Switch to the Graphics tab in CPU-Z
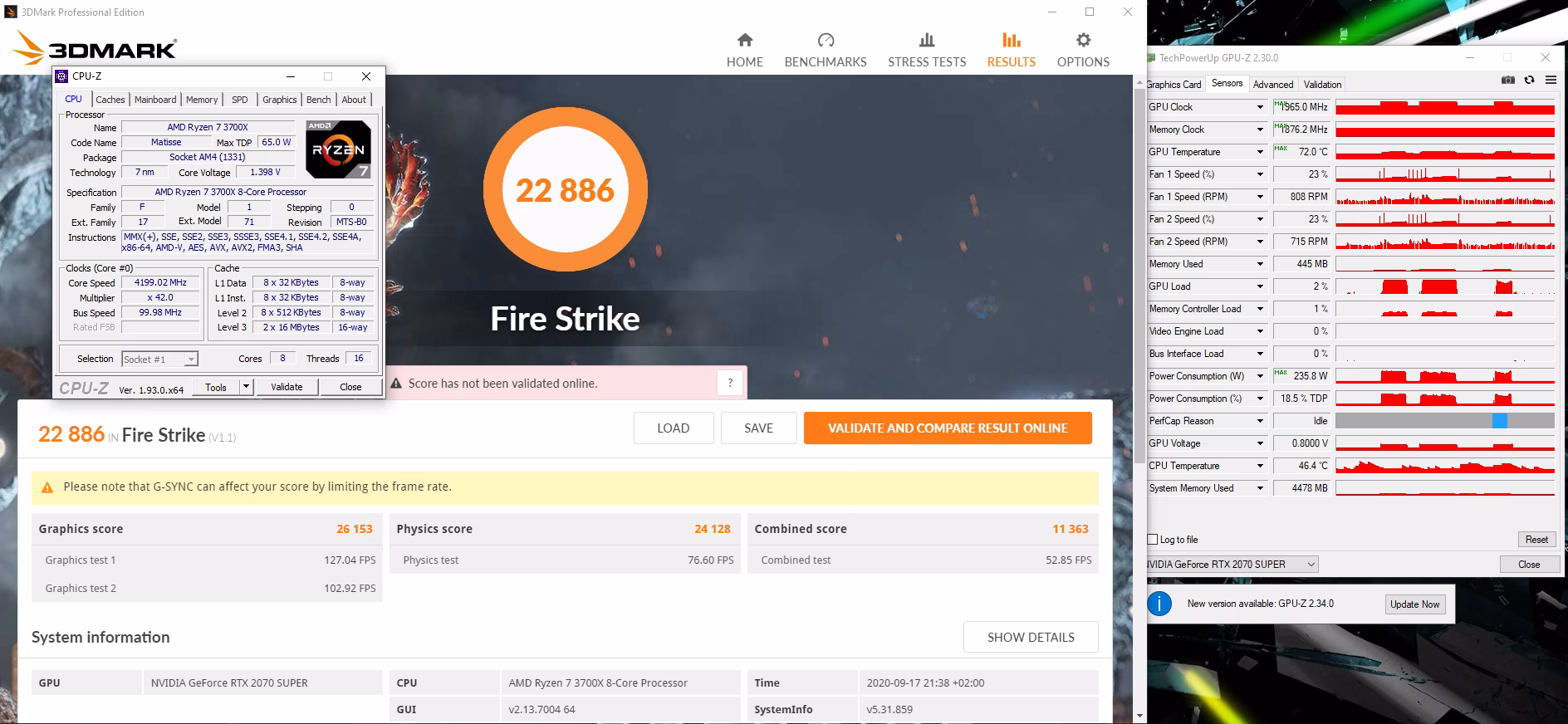1568x724 pixels. pyautogui.click(x=280, y=100)
